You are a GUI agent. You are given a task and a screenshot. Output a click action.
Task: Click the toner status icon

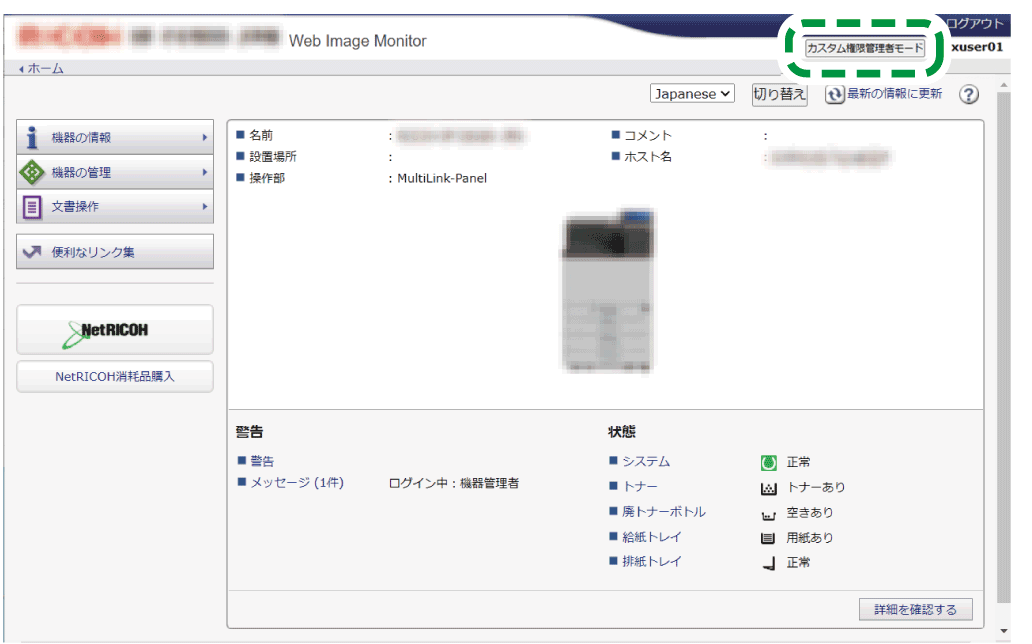click(x=768, y=488)
